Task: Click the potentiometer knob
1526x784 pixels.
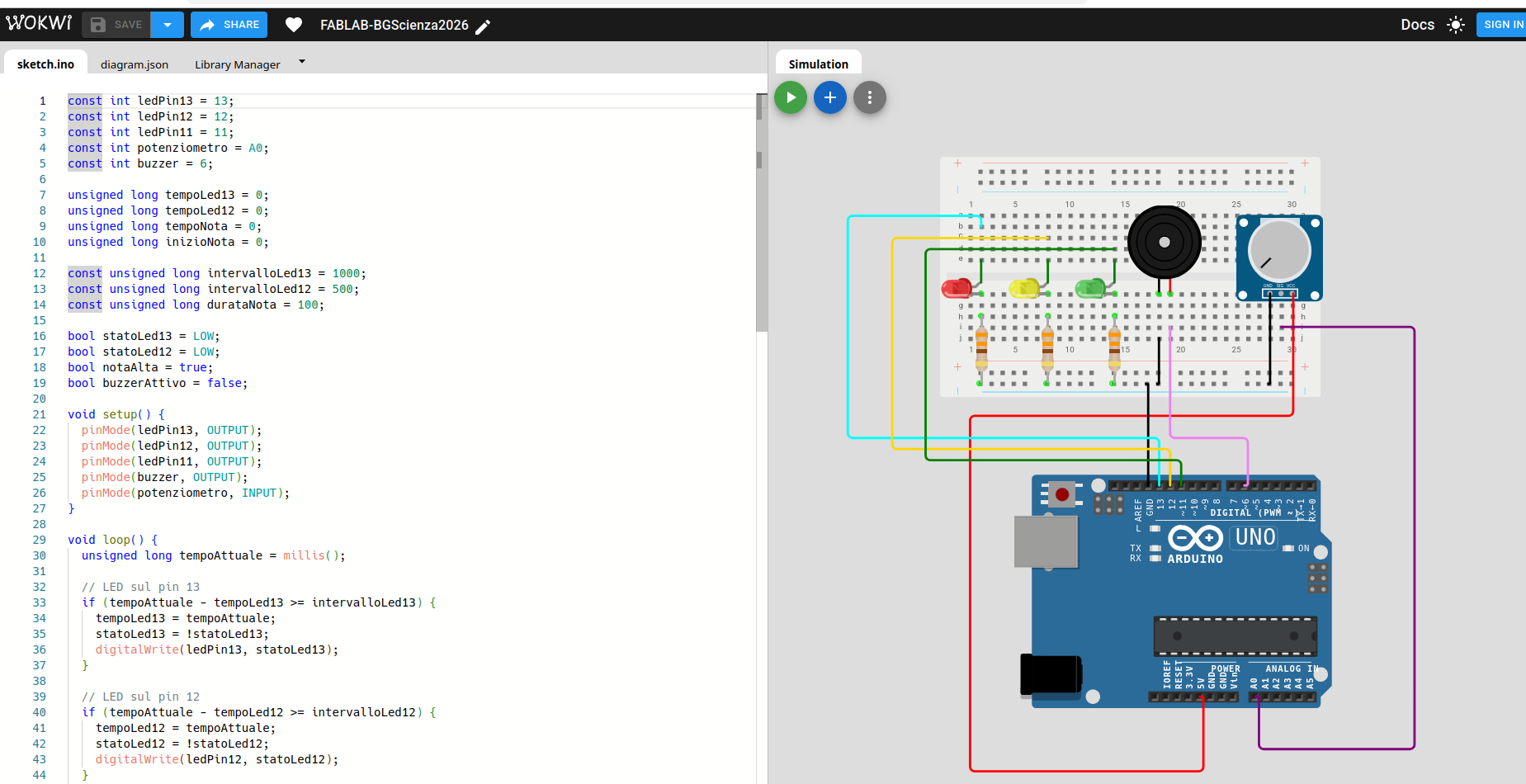Action: pyautogui.click(x=1279, y=250)
